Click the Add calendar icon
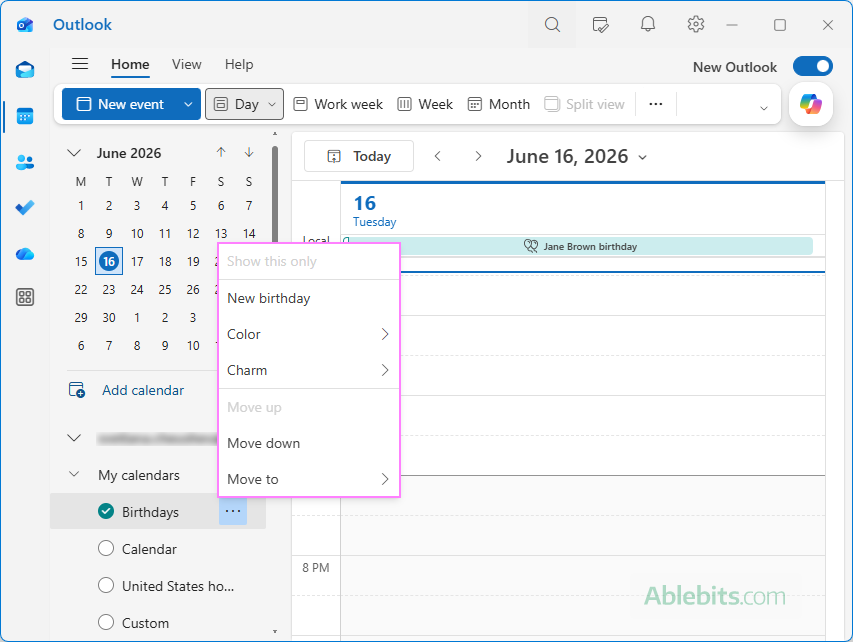Image resolution: width=853 pixels, height=642 pixels. tap(77, 390)
